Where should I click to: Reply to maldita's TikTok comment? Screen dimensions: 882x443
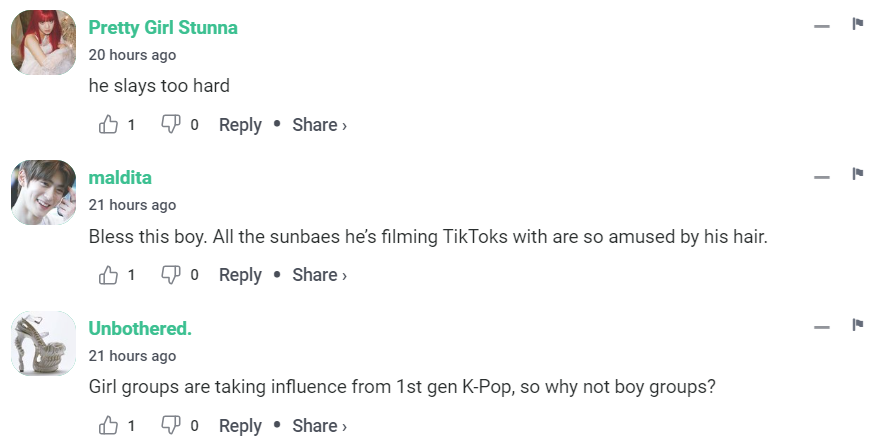240,275
